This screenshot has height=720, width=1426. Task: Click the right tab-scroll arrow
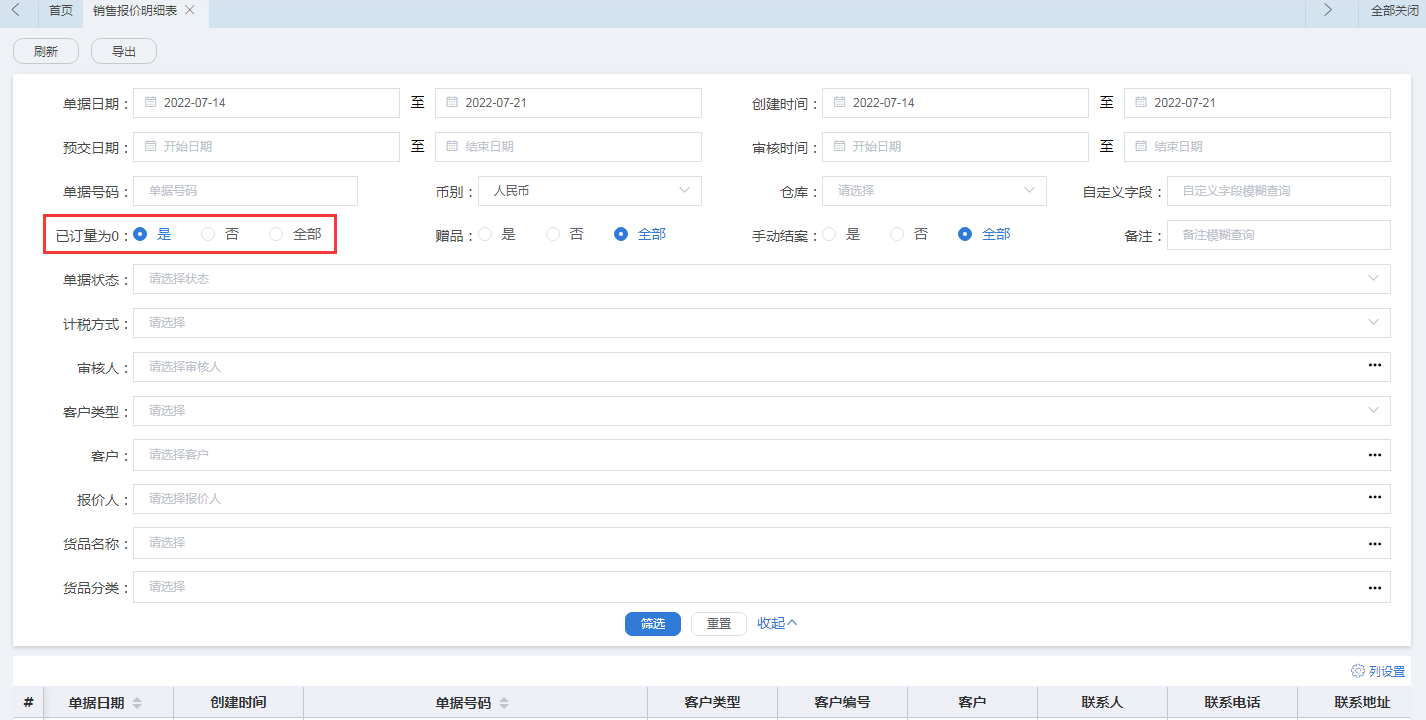pos(1328,10)
